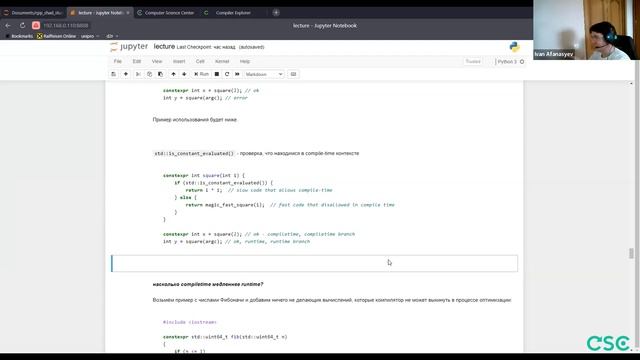
Task: Open the command palette keyboard icon
Action: click(x=293, y=74)
